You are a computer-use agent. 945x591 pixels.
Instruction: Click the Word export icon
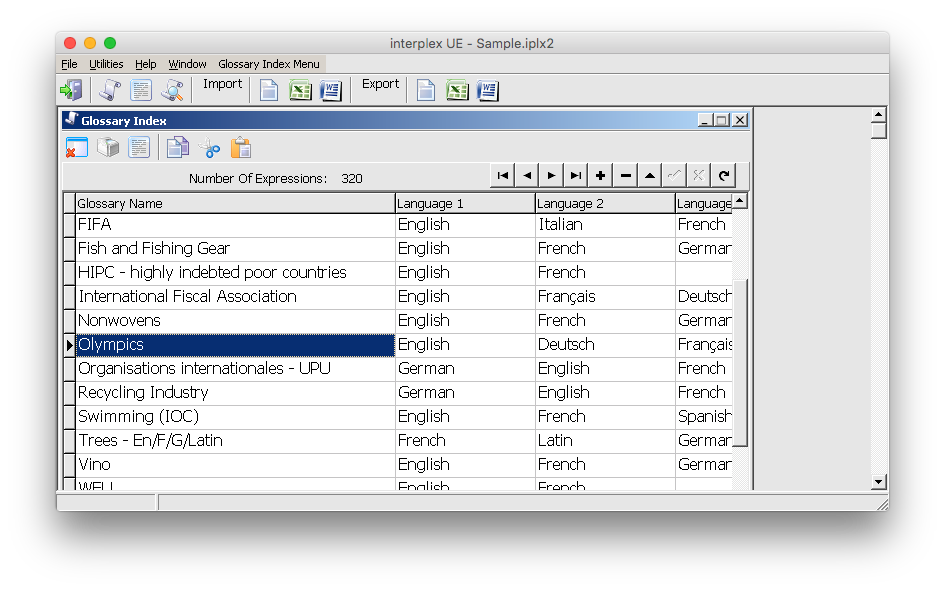pyautogui.click(x=488, y=90)
